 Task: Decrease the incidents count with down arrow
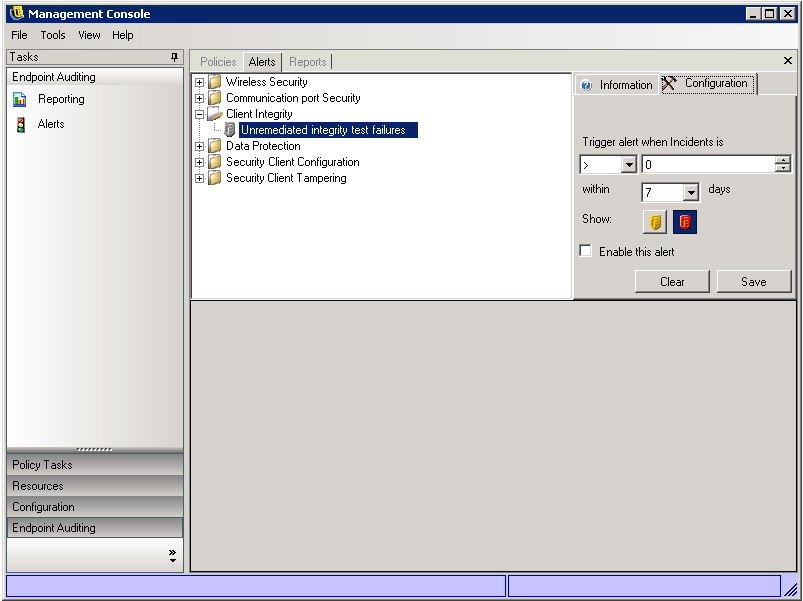[783, 168]
